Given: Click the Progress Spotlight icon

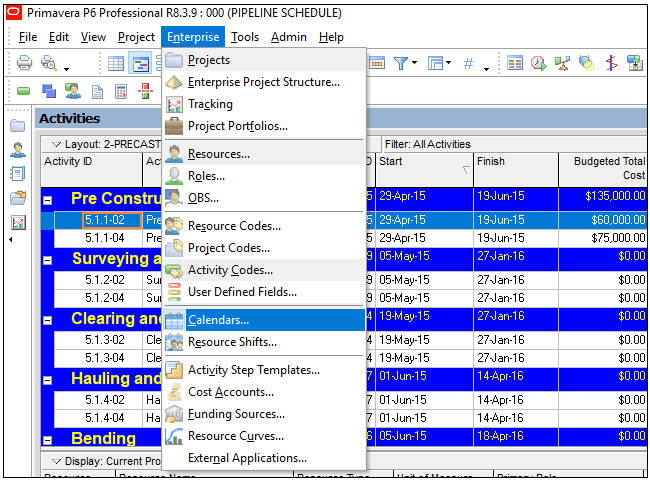Looking at the screenshot, I should [587, 63].
